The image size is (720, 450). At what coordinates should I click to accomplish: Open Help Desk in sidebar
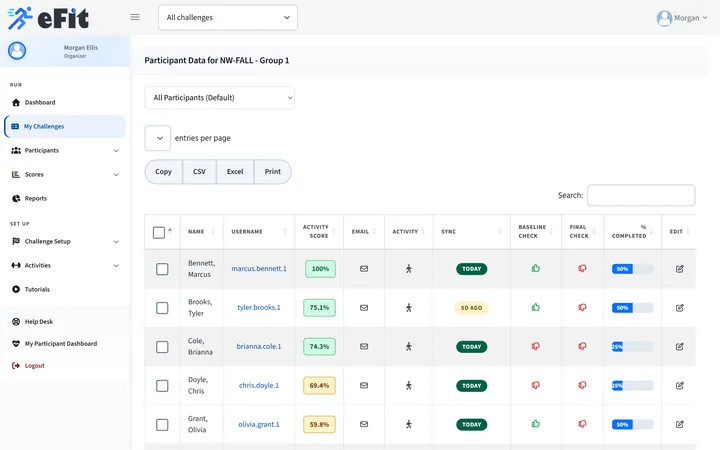[x=39, y=321]
